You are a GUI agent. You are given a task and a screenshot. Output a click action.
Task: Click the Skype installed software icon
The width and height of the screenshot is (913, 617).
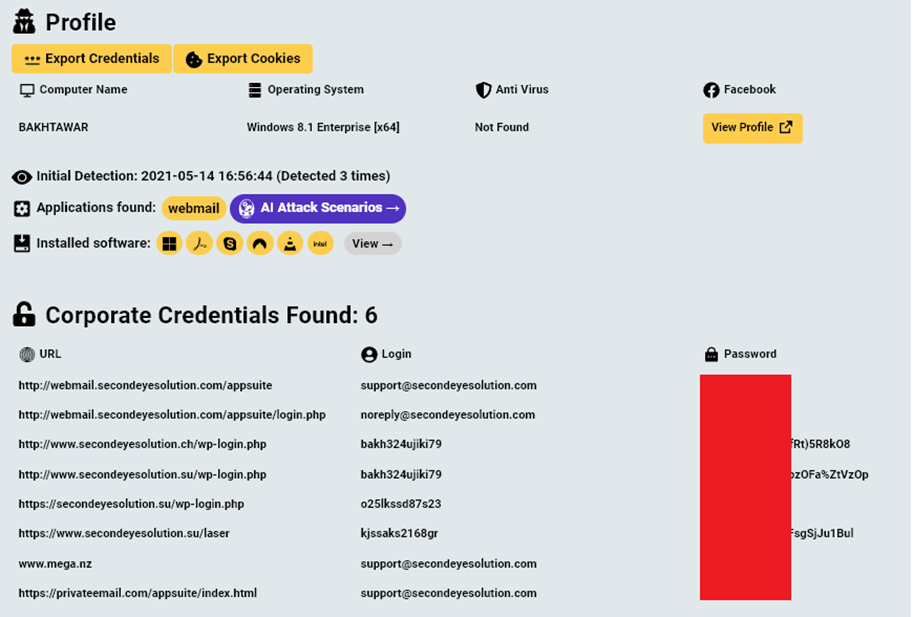pyautogui.click(x=230, y=243)
